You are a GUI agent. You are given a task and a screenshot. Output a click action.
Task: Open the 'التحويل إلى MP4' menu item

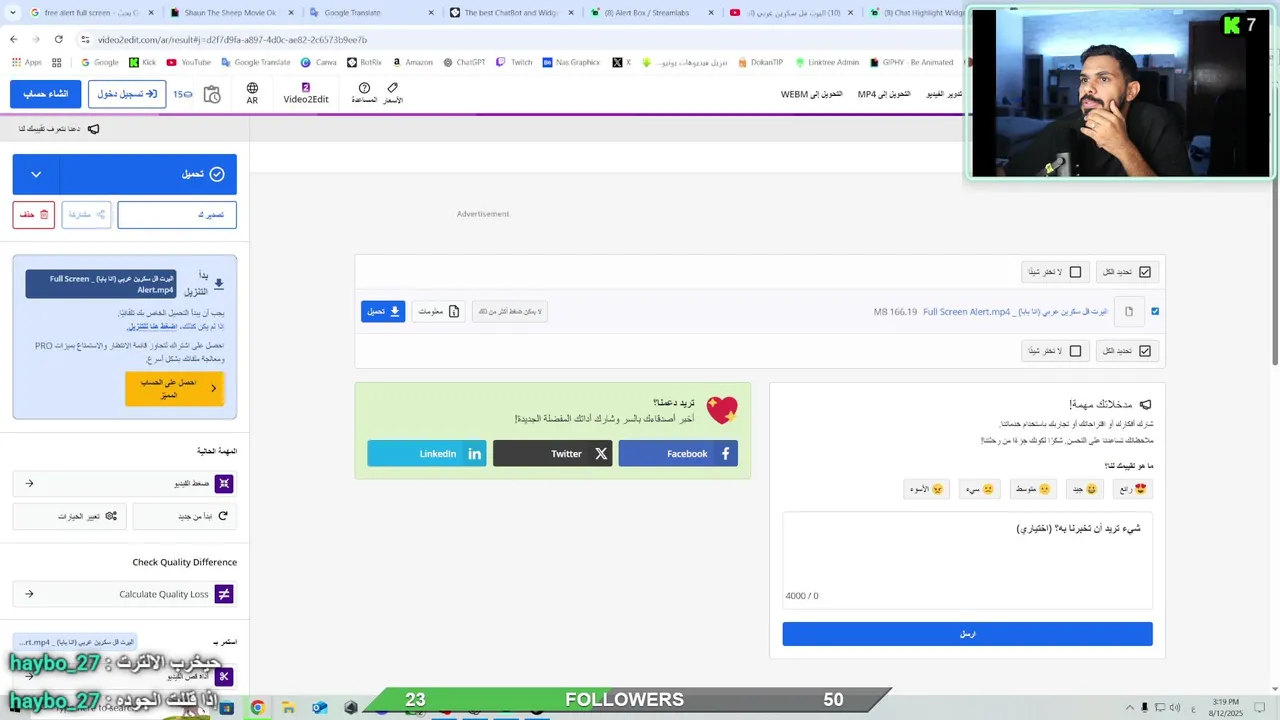[x=884, y=94]
